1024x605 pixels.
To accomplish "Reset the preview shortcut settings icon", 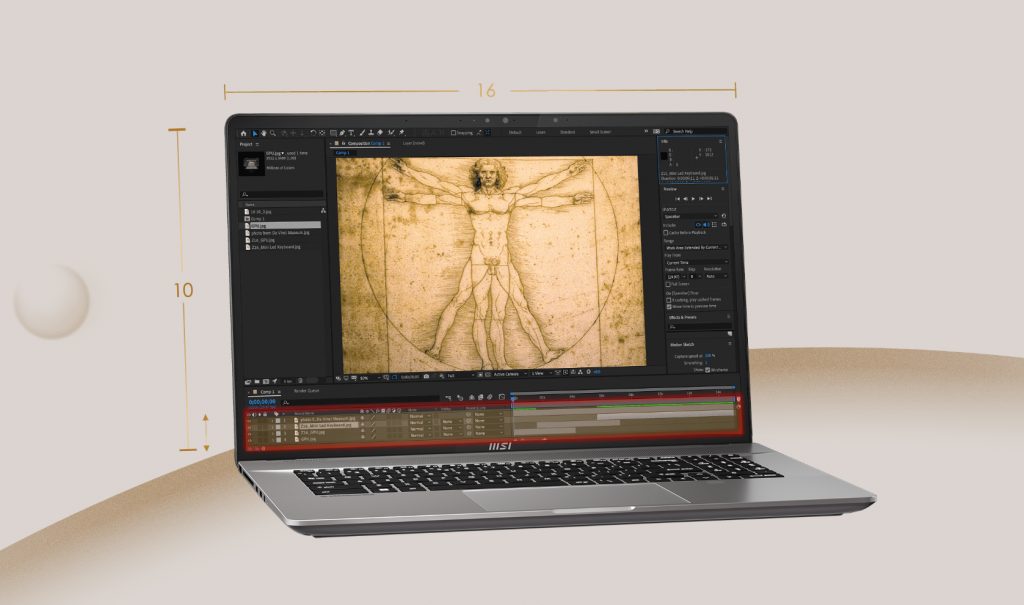I will pyautogui.click(x=724, y=216).
